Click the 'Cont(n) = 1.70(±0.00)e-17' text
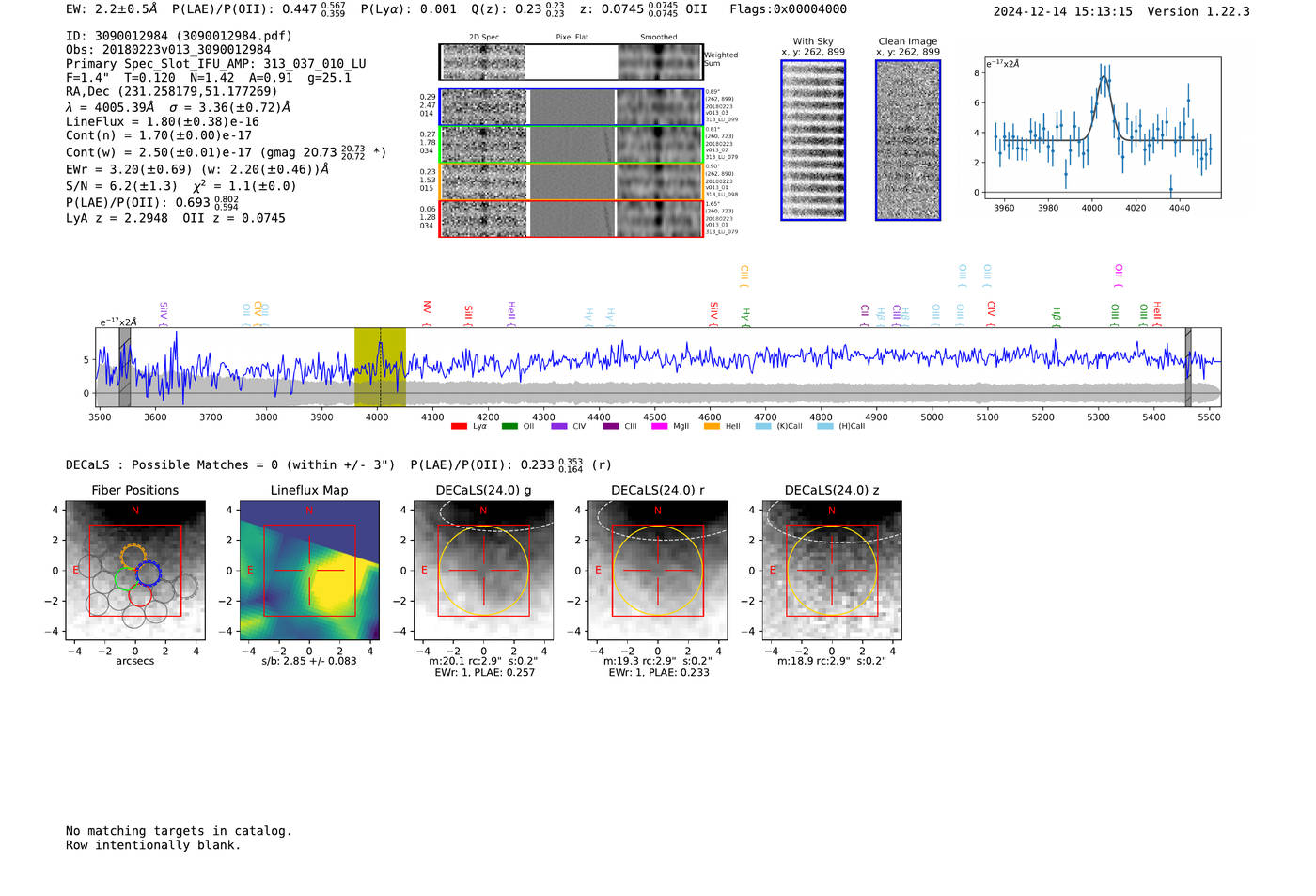 159,135
